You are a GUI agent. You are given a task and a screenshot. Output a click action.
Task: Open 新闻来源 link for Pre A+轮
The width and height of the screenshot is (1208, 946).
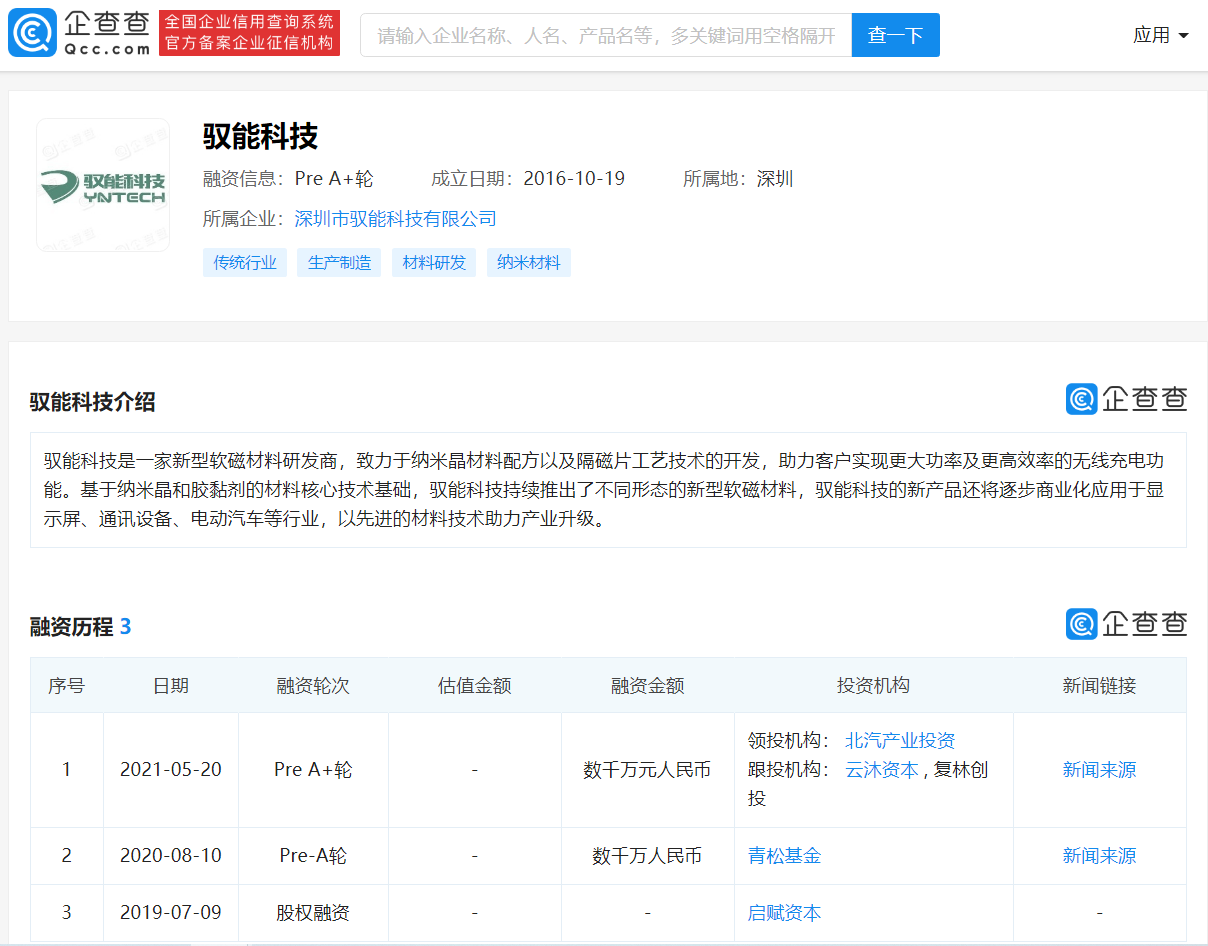pos(1099,770)
